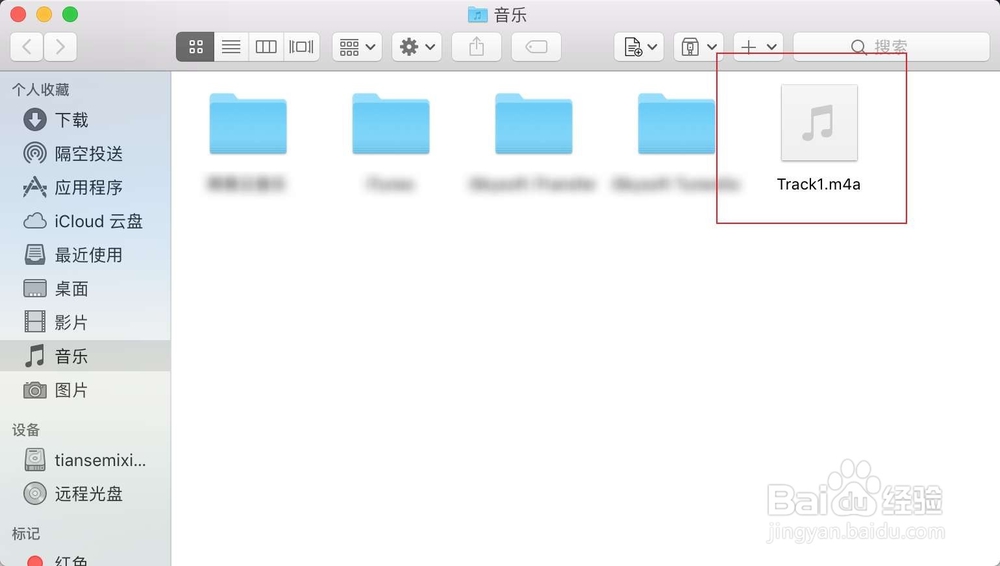Zoom the window with green button
This screenshot has height=566, width=1000.
pos(70,14)
